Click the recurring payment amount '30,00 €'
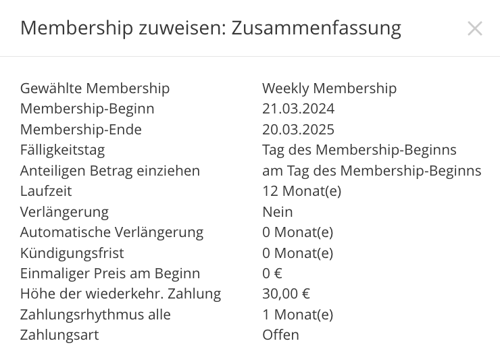This screenshot has height=362, width=500. [286, 294]
